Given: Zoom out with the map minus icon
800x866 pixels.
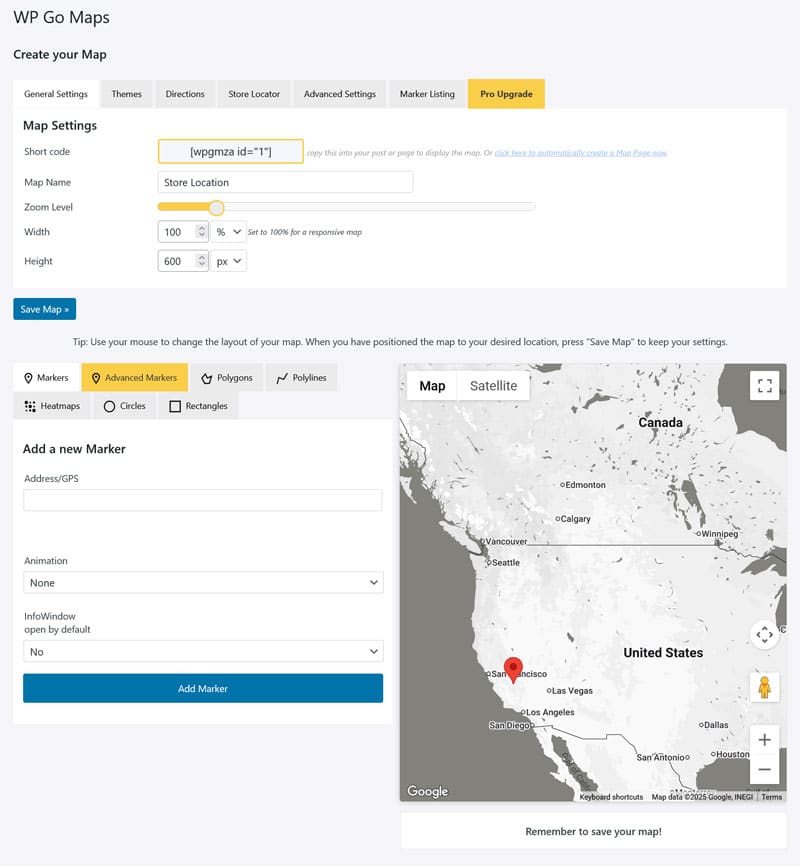Looking at the screenshot, I should pyautogui.click(x=765, y=769).
